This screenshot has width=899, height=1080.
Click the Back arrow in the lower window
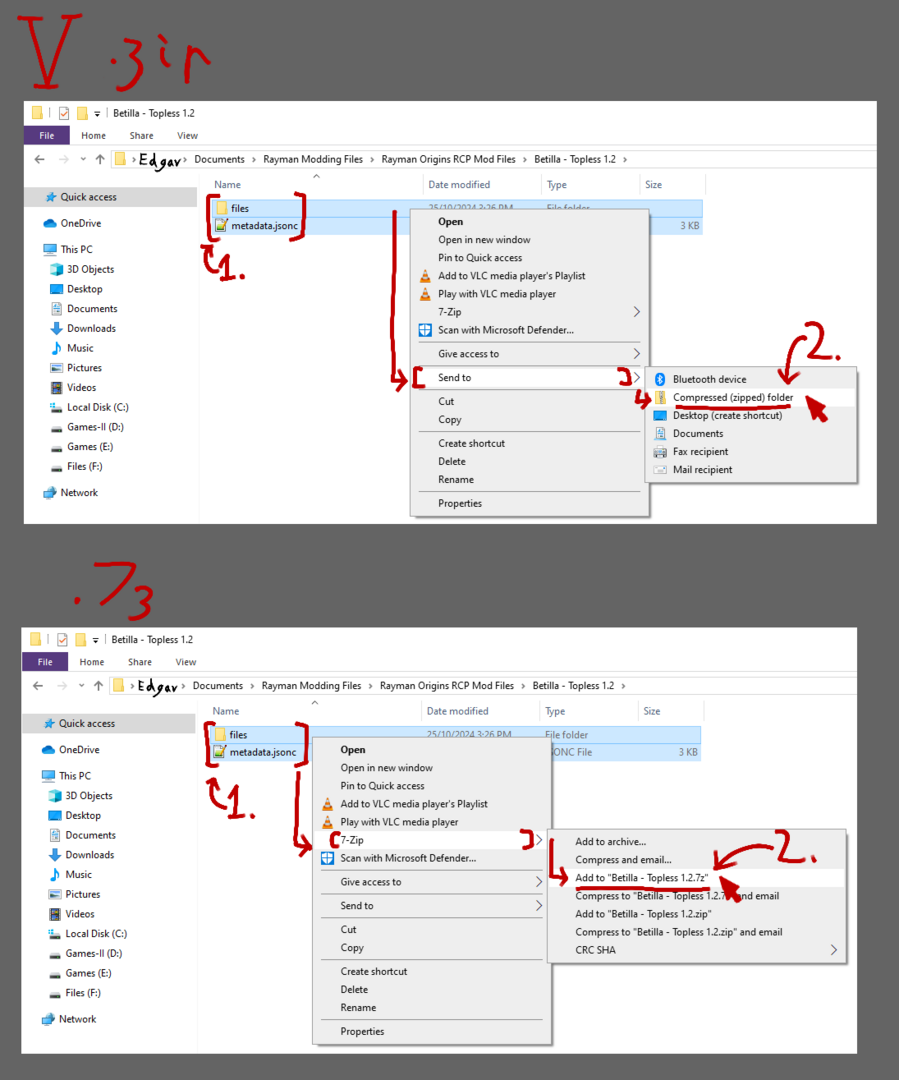(38, 685)
